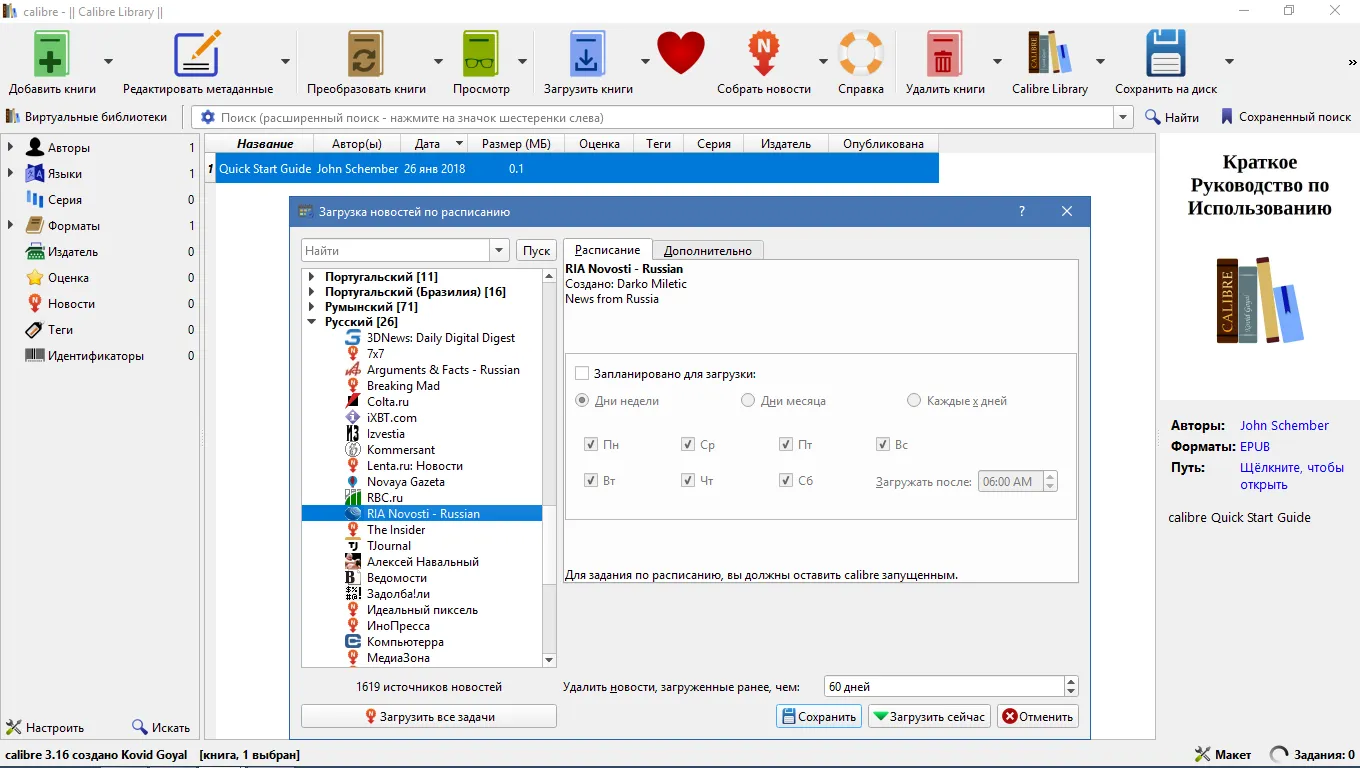Screen dimensions: 1360x768
Task: Select the Дни недели radio button
Action: 582,401
